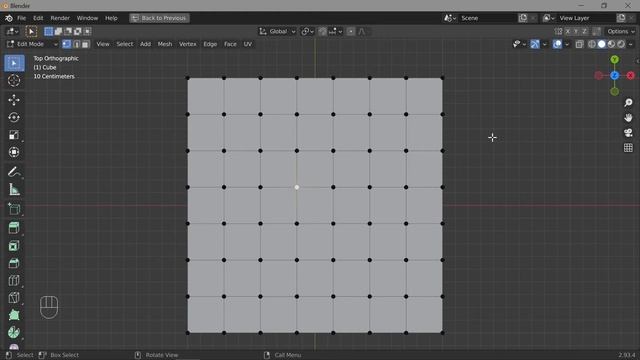Toggle X-Ray view
The height and width of the screenshot is (360, 640).
click(579, 44)
